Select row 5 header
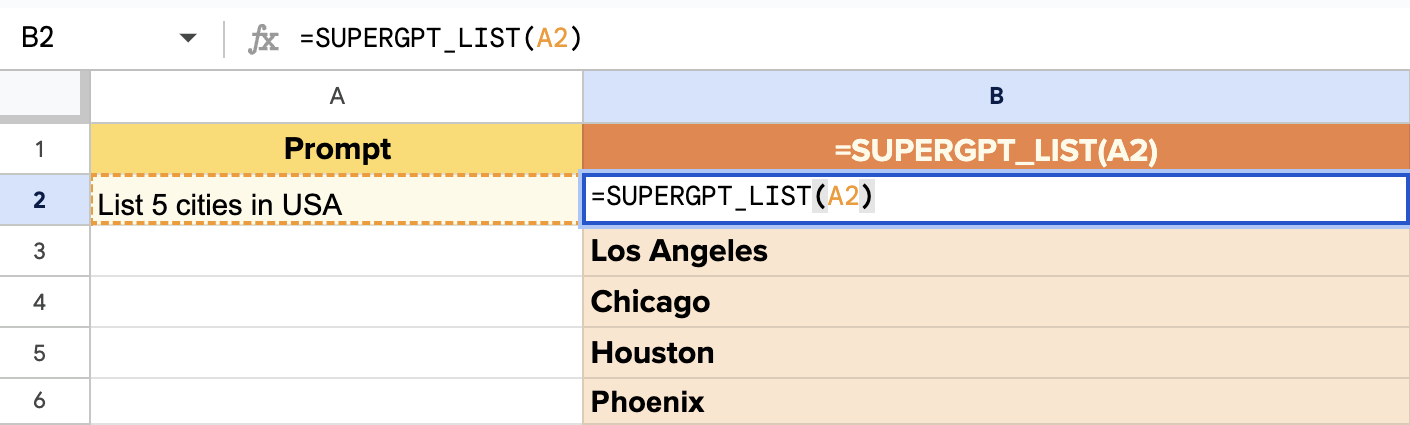The image size is (1410, 425). click(40, 352)
